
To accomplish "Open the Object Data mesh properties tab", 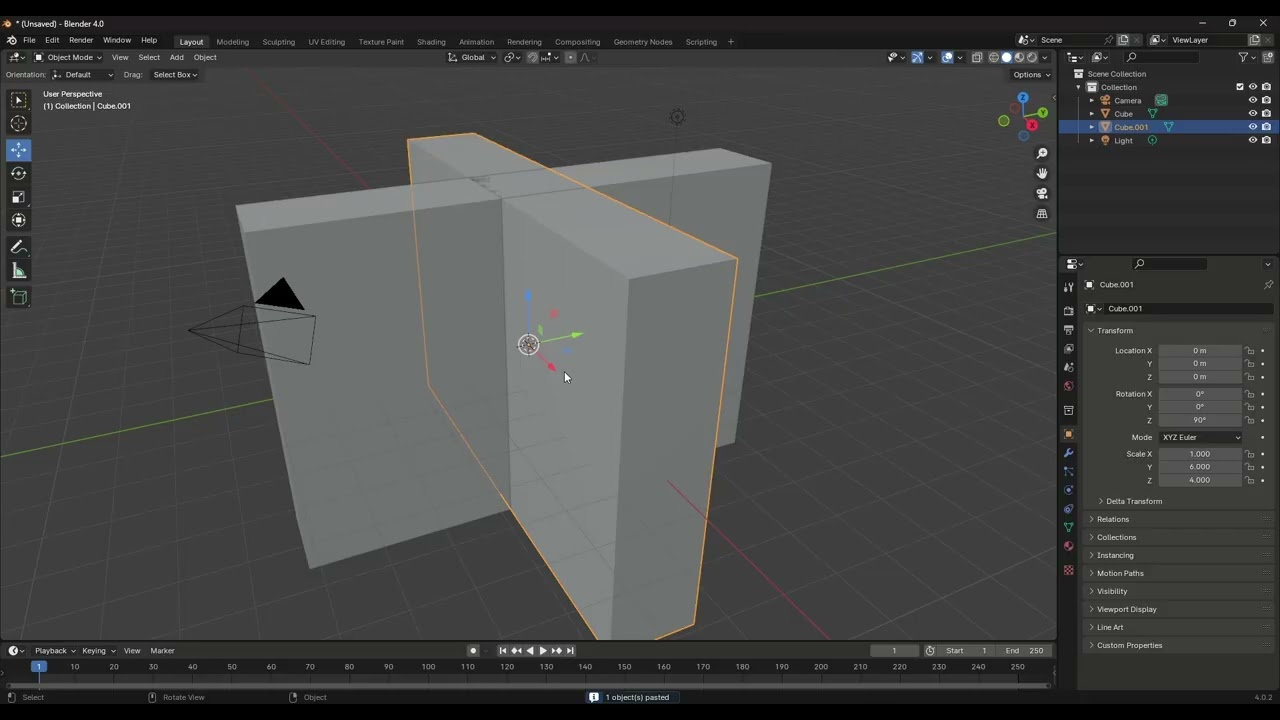I will pyautogui.click(x=1068, y=527).
